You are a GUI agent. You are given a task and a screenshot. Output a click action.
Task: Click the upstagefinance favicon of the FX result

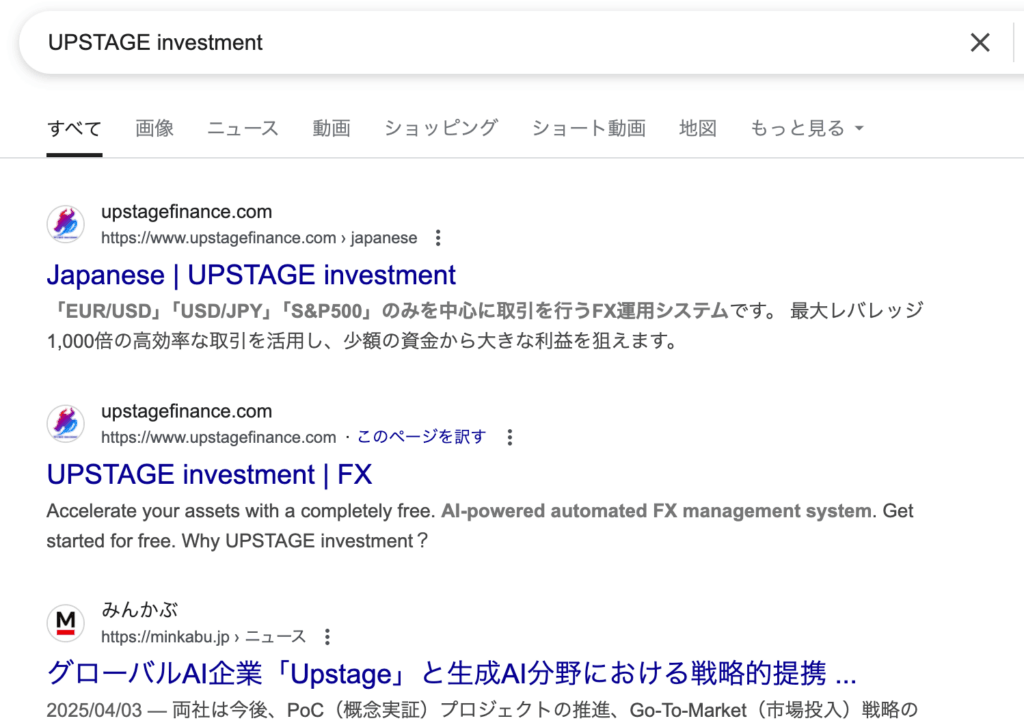pos(65,423)
